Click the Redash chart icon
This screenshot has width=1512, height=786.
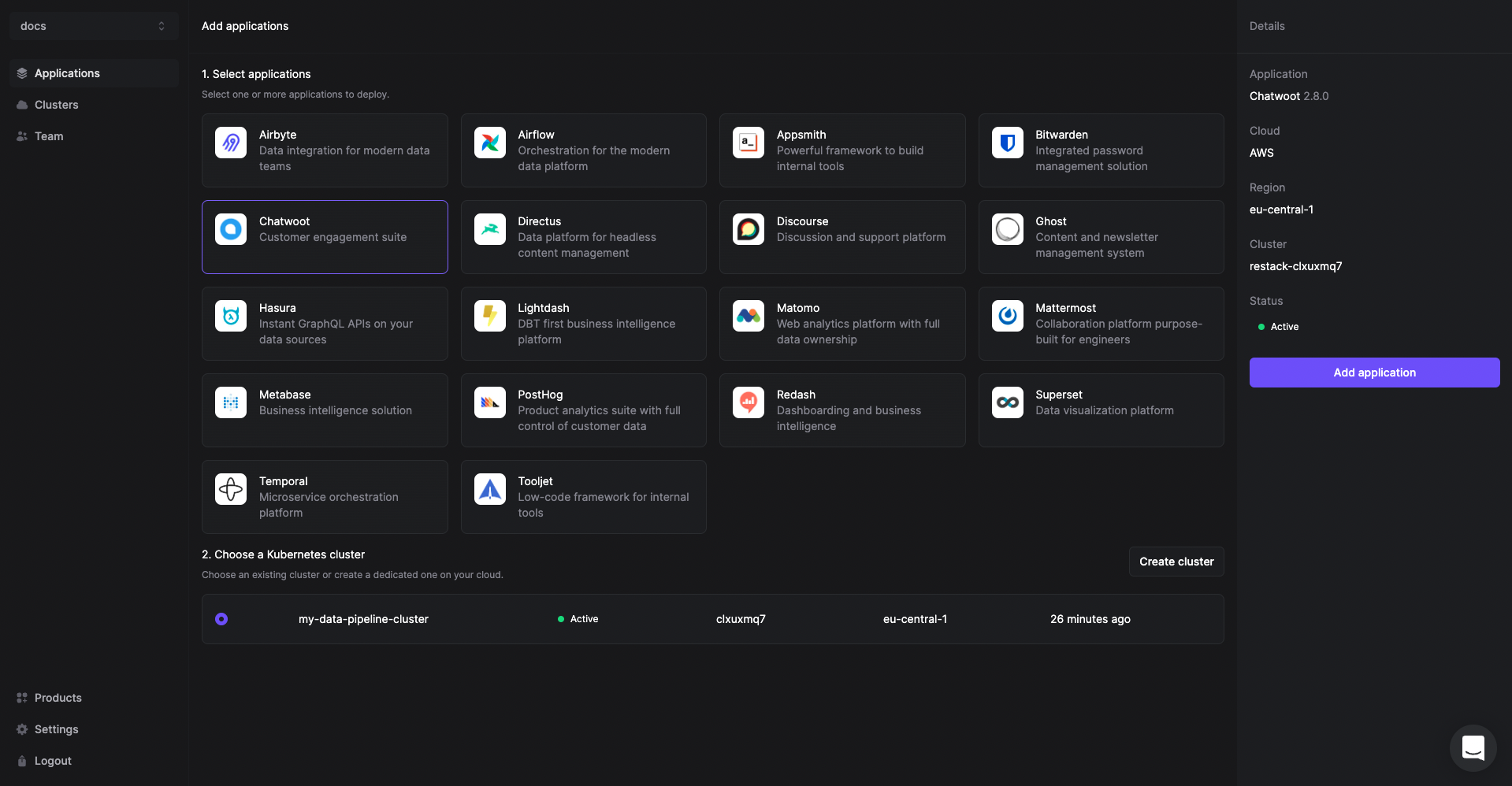click(x=749, y=402)
